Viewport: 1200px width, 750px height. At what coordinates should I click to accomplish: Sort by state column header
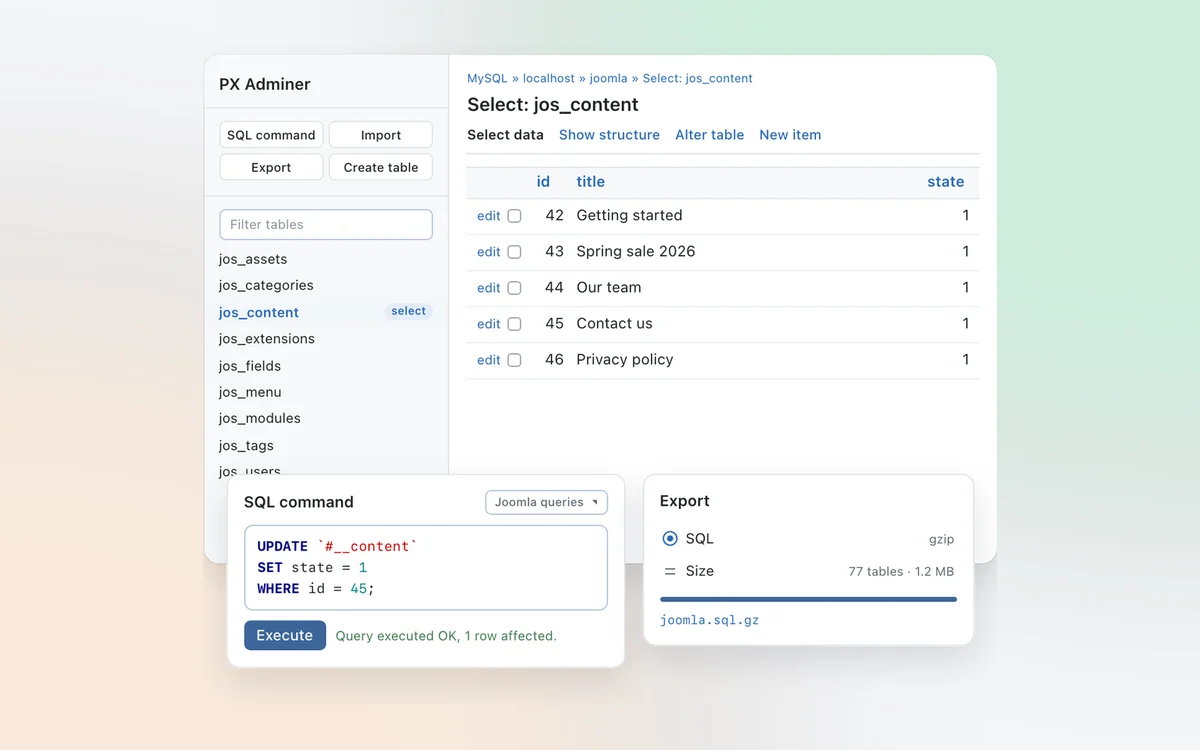pyautogui.click(x=945, y=182)
